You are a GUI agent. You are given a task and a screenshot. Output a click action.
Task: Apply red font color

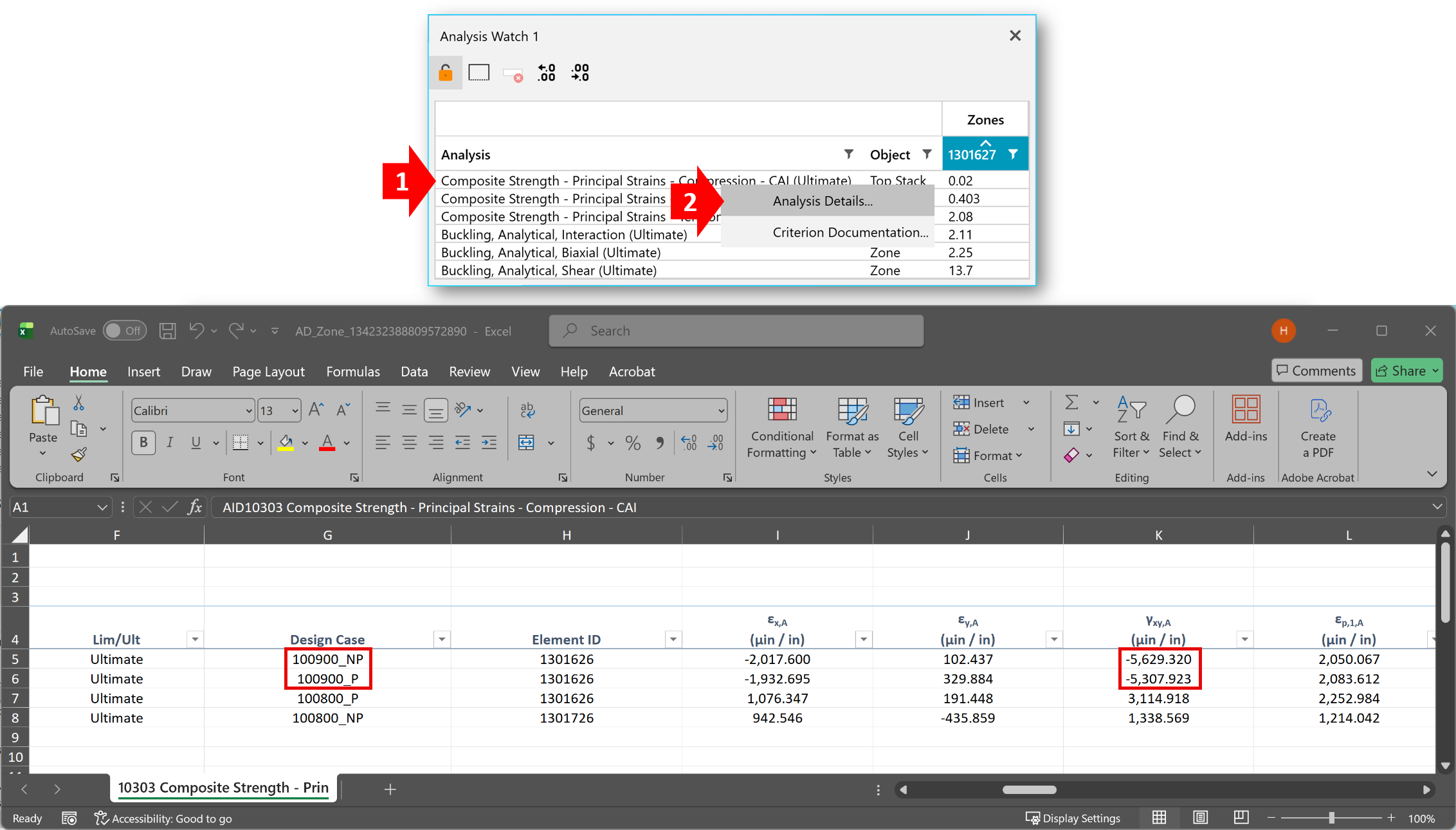click(x=327, y=443)
